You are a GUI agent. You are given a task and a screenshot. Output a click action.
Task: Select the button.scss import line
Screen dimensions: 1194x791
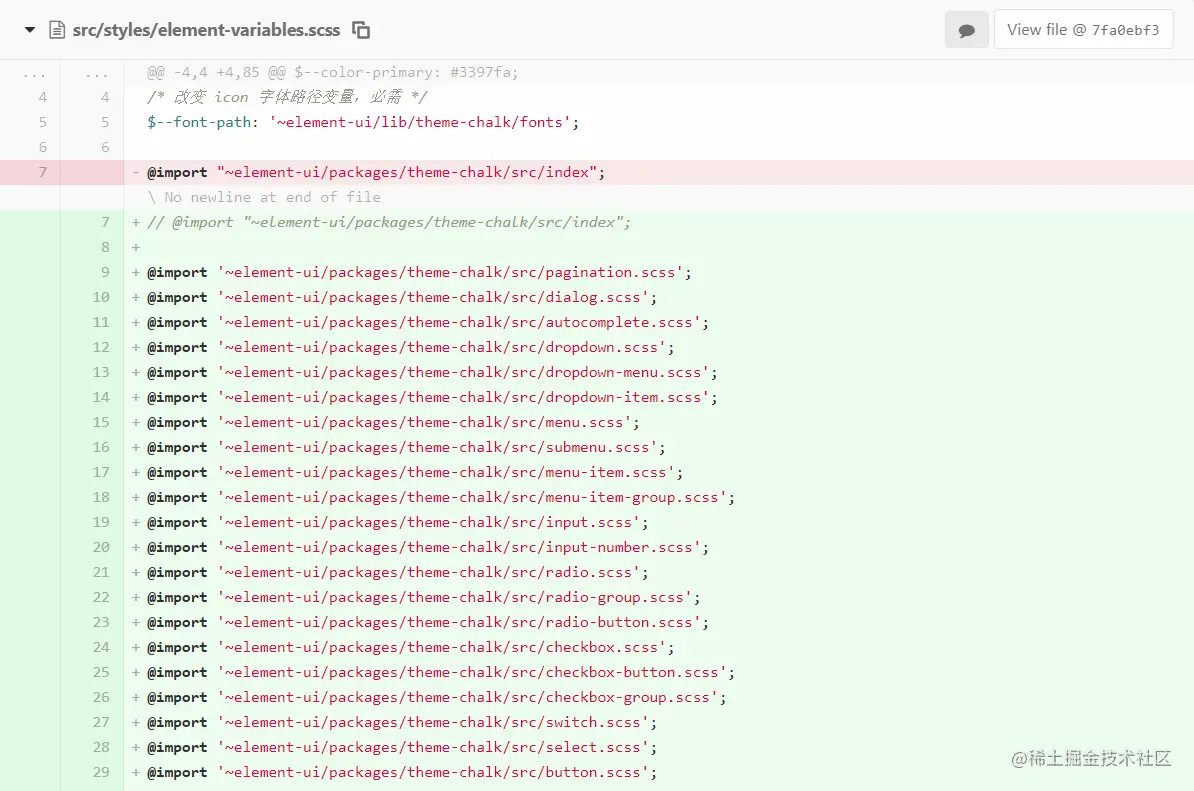pyautogui.click(x=402, y=773)
